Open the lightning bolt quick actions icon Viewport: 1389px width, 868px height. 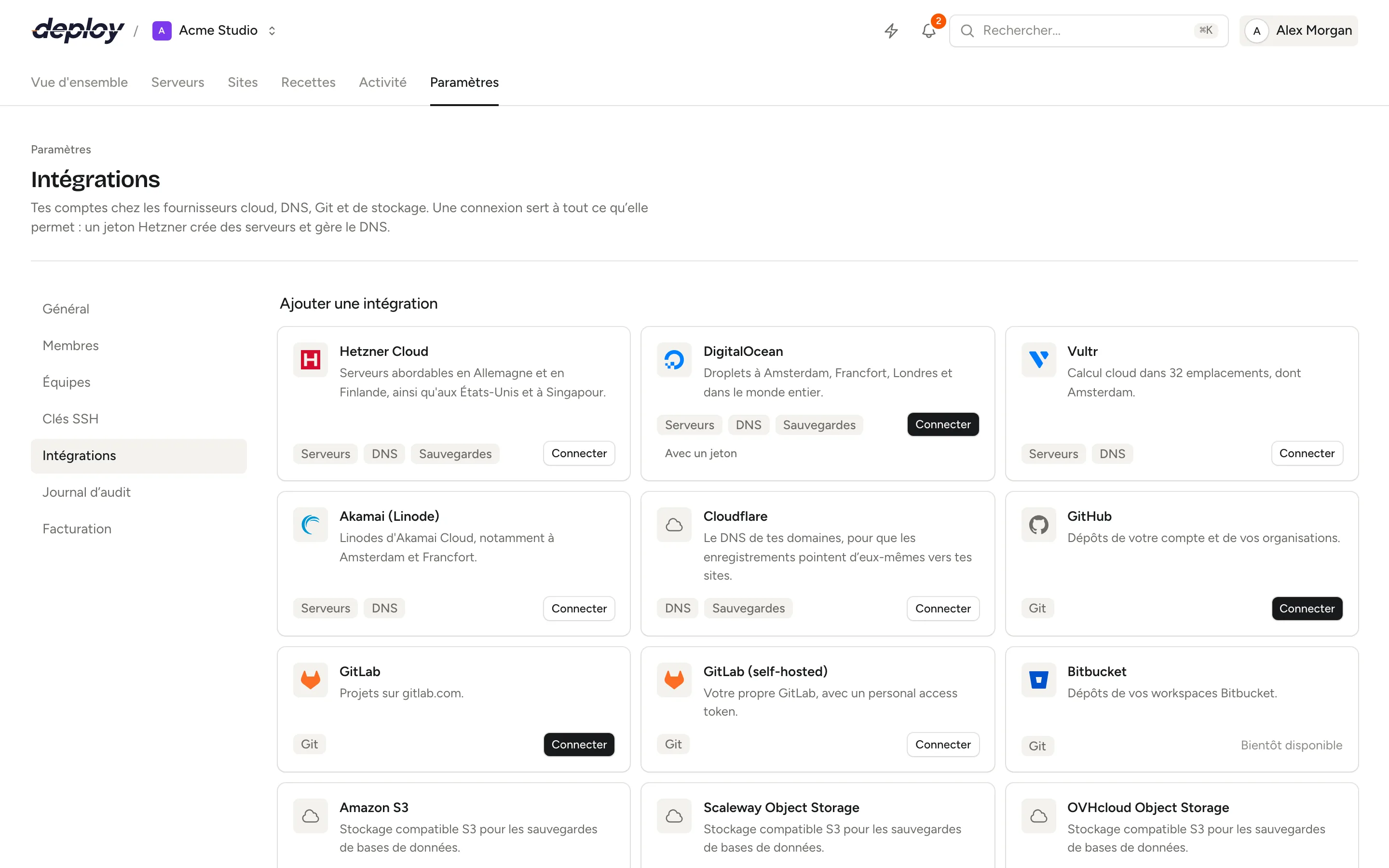(891, 30)
